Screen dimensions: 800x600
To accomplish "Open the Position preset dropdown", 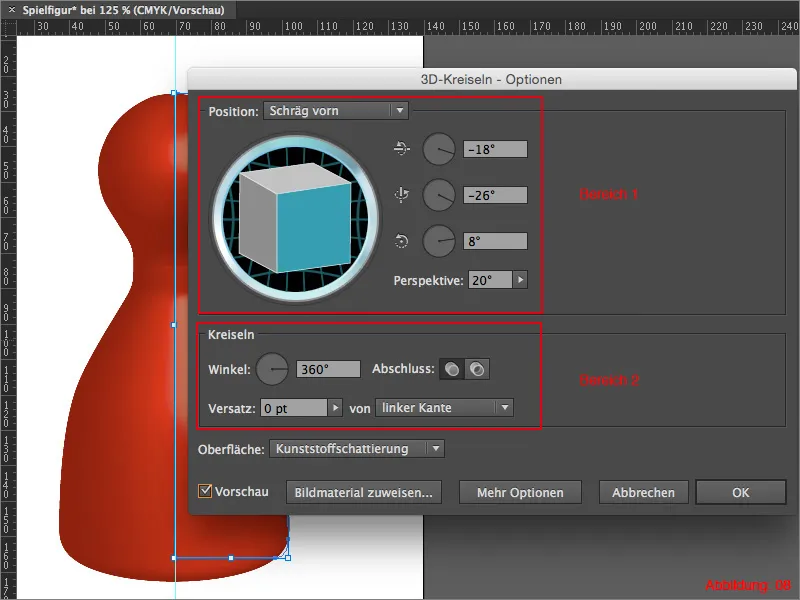I will [x=336, y=111].
